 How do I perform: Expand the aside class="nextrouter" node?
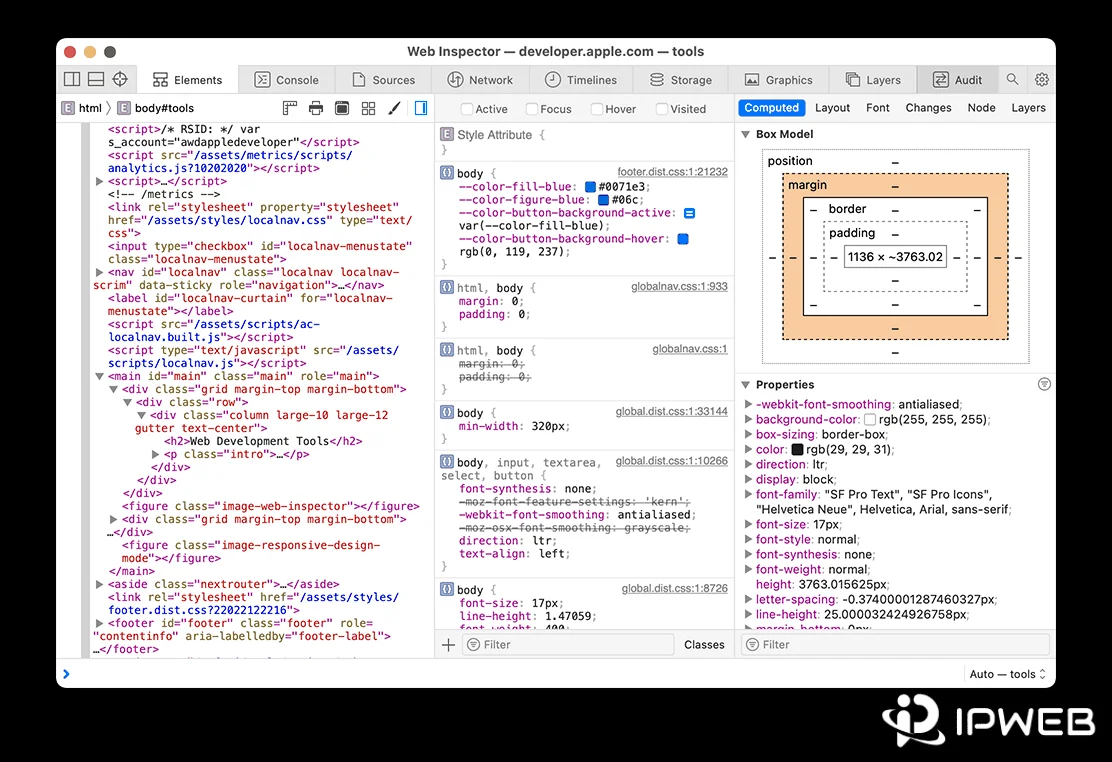99,584
